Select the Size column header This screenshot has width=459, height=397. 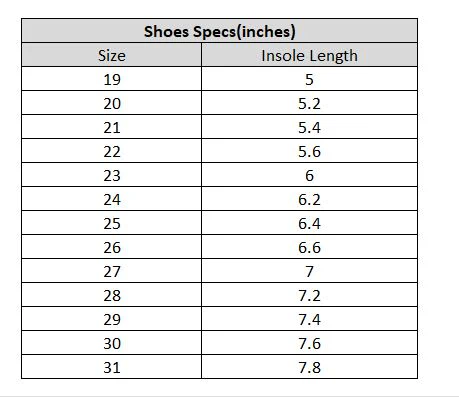[112, 55]
